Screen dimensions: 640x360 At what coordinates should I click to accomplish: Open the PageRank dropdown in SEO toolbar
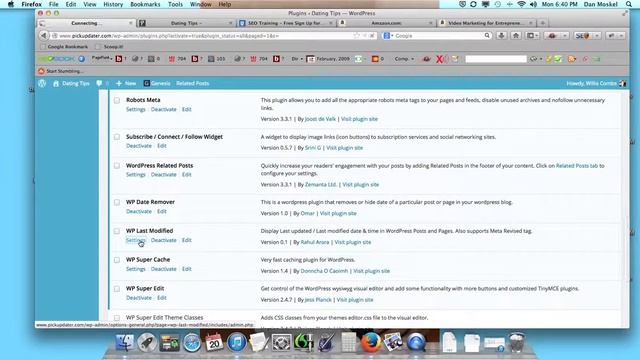(102, 58)
